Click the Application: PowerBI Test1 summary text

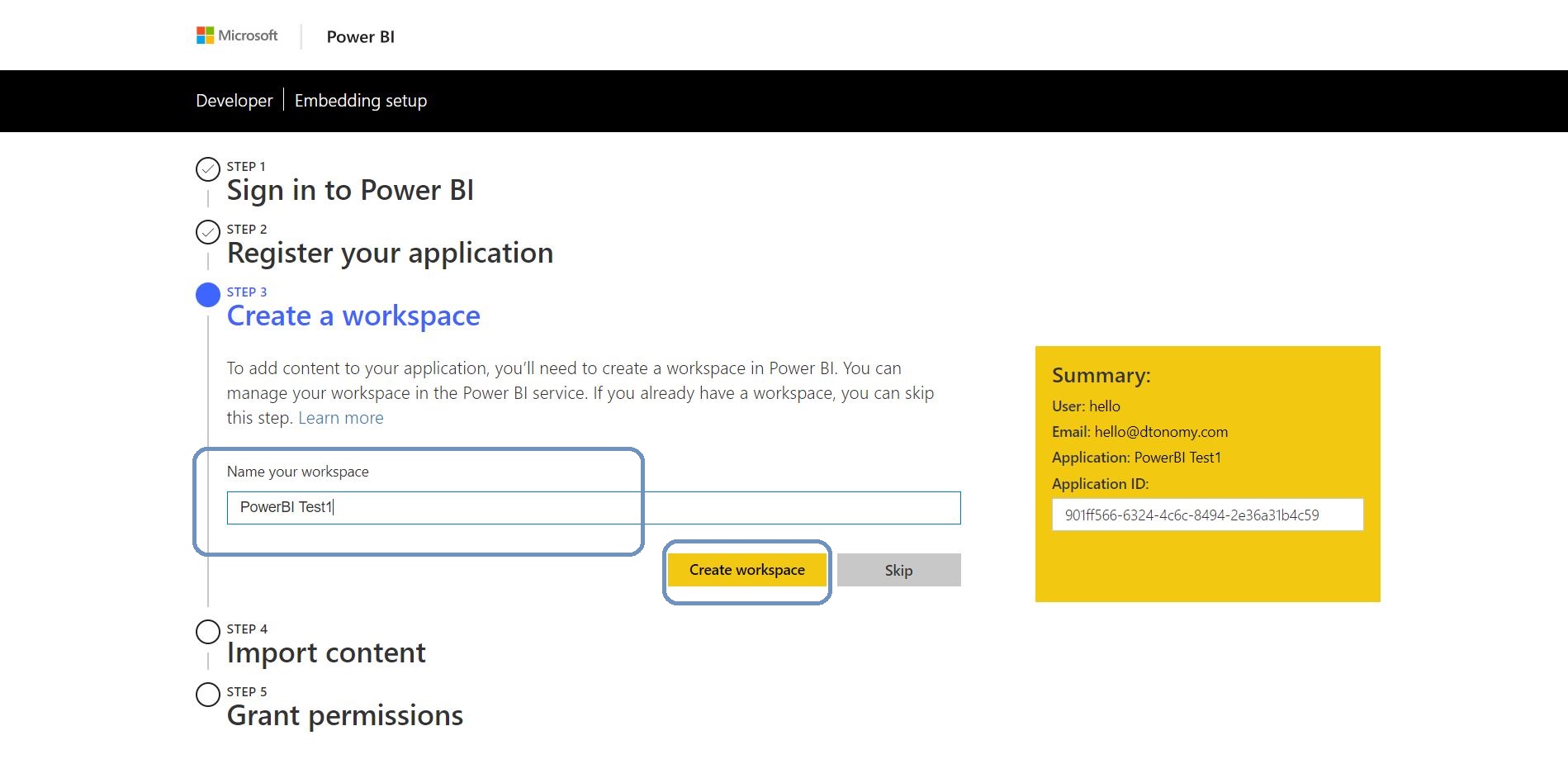point(1136,458)
